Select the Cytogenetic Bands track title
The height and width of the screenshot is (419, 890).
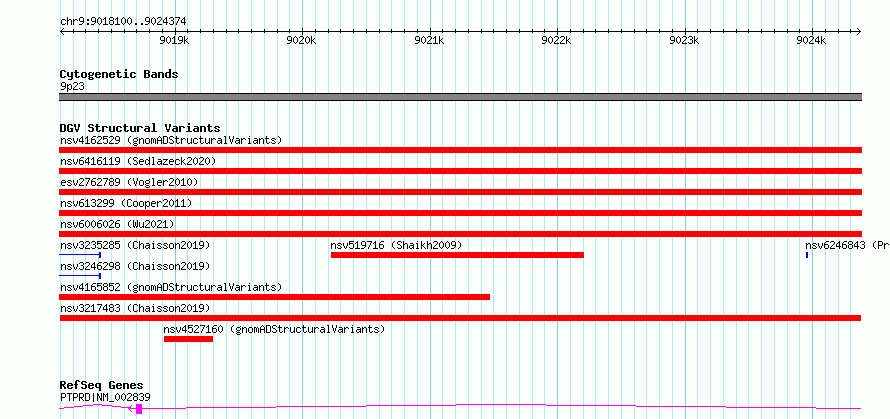(119, 74)
